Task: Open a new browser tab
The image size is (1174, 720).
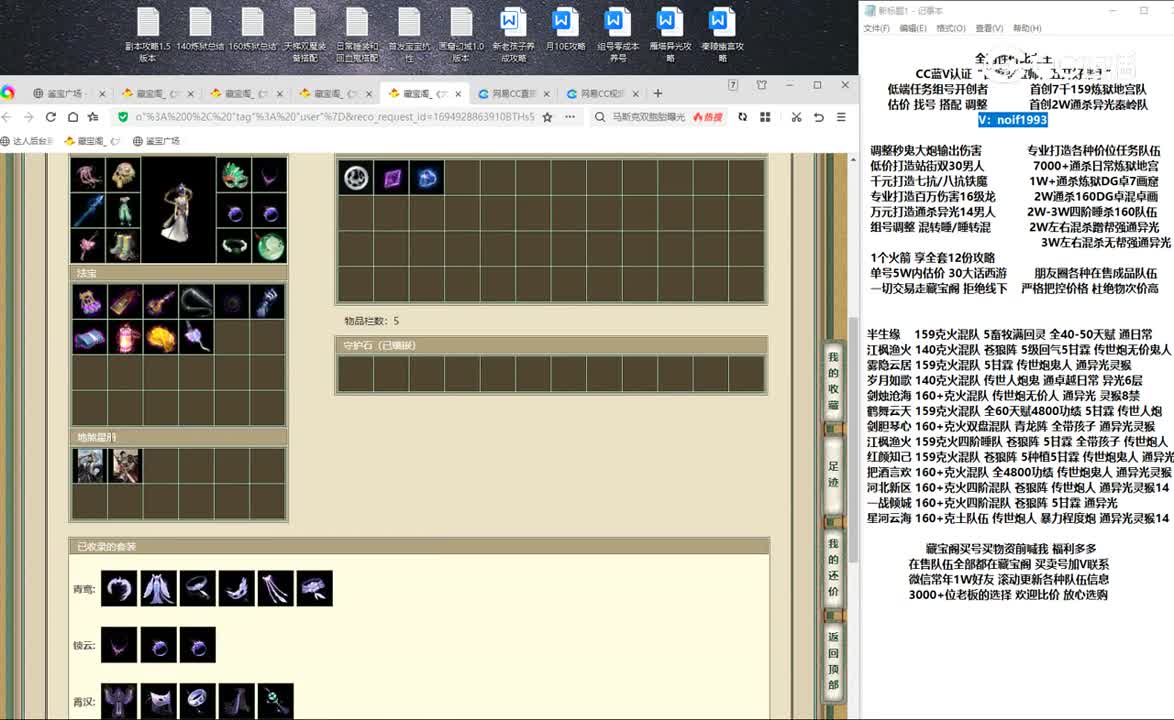Action: coord(658,94)
